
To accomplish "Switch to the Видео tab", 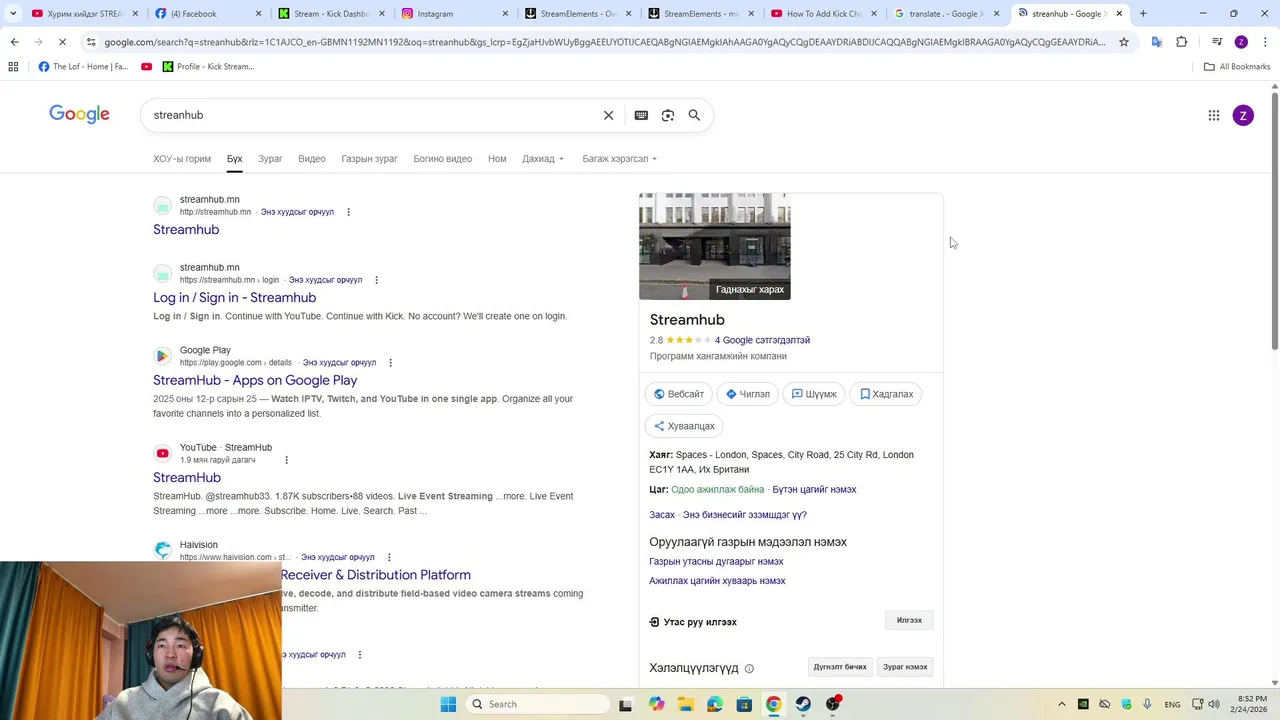I will [312, 159].
